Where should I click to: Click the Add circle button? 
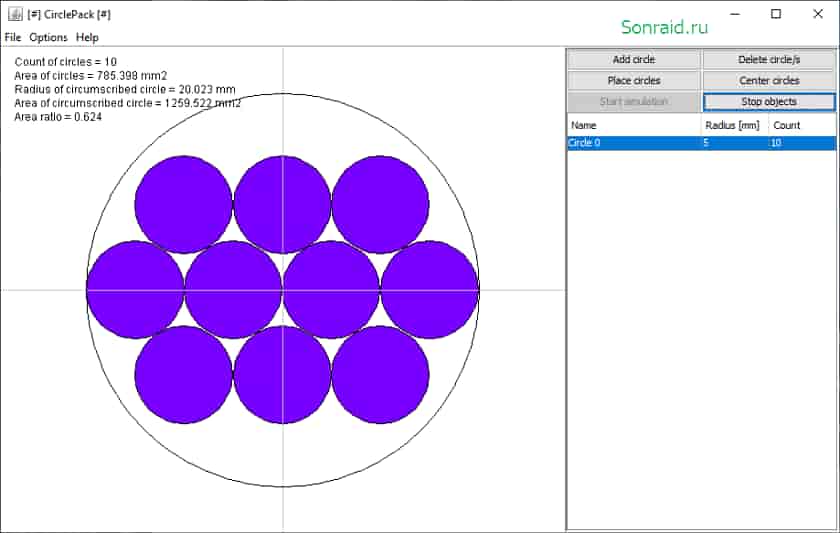634,59
